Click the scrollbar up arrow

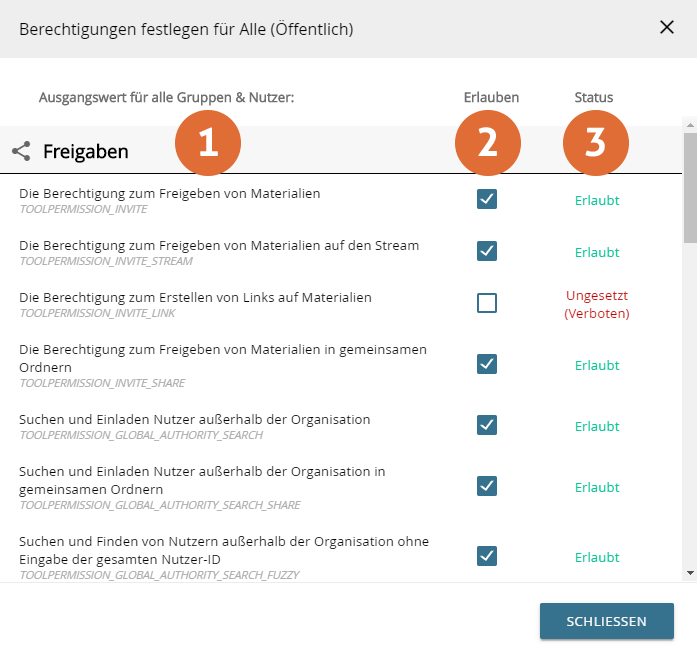tap(689, 124)
